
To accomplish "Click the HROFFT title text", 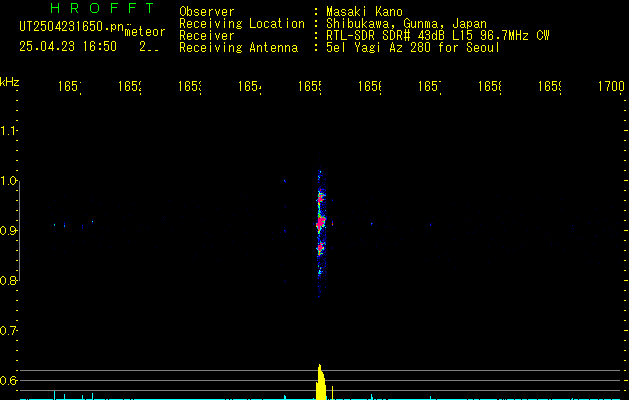I will 102,8.
